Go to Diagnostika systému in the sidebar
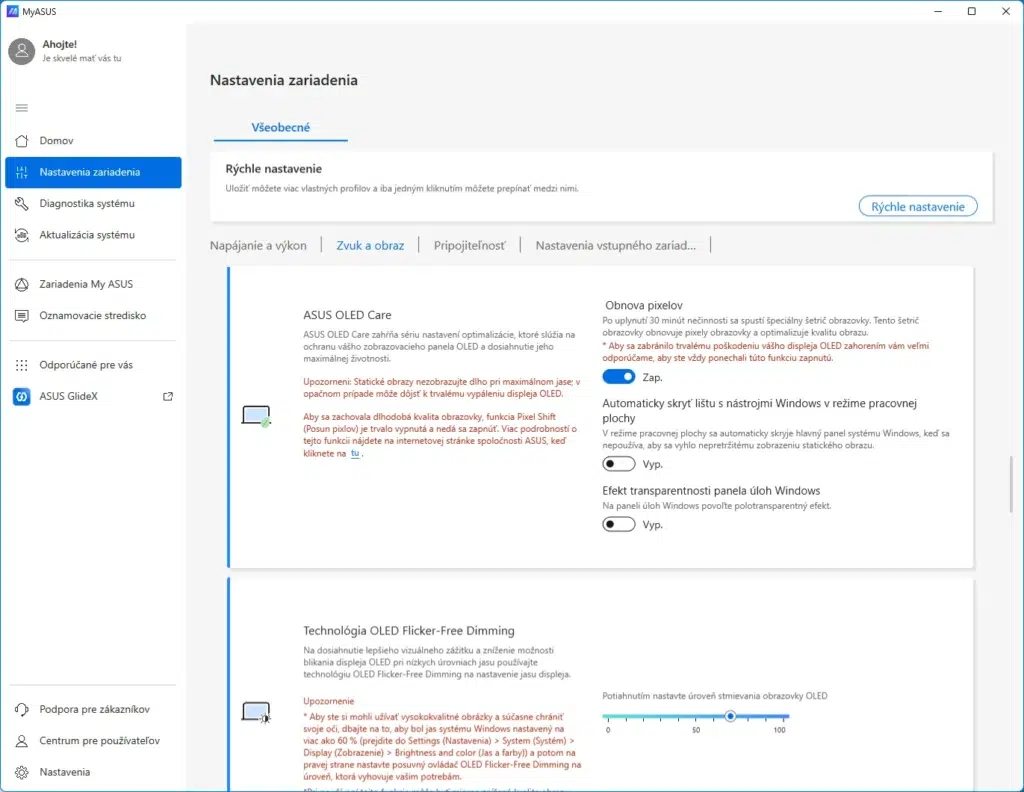1024x792 pixels. 93,204
